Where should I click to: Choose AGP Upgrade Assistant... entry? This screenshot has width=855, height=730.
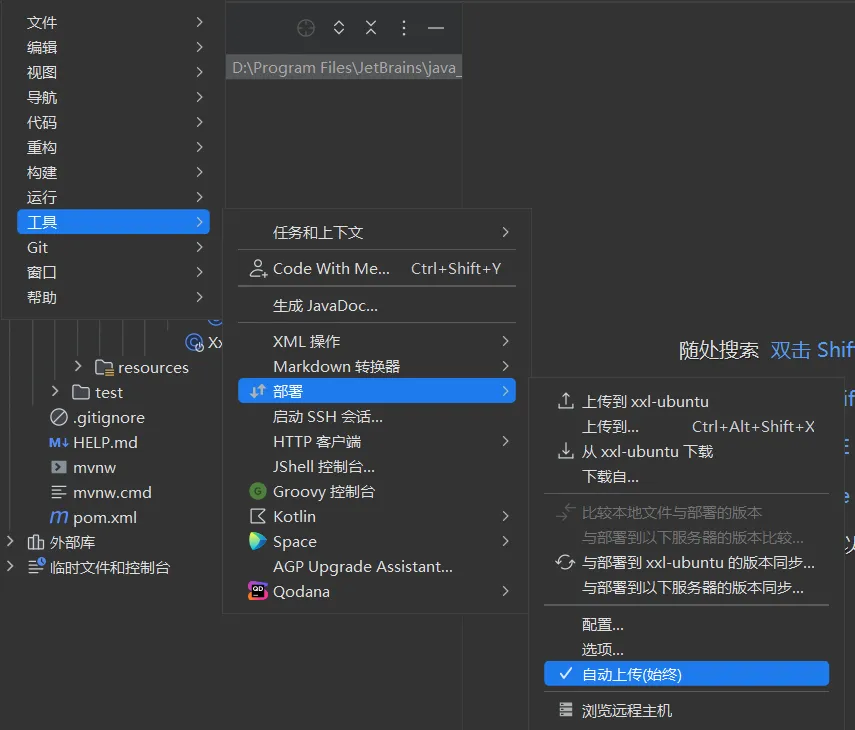pos(377,566)
